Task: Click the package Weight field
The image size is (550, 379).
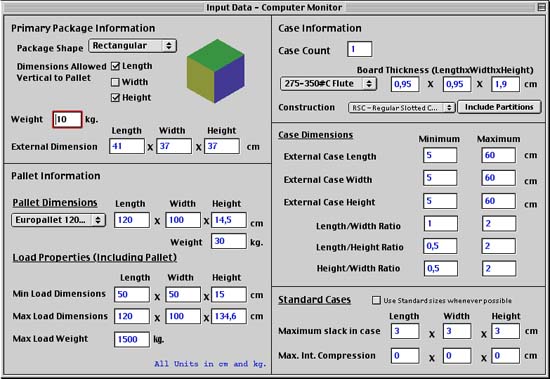Action: click(67, 119)
